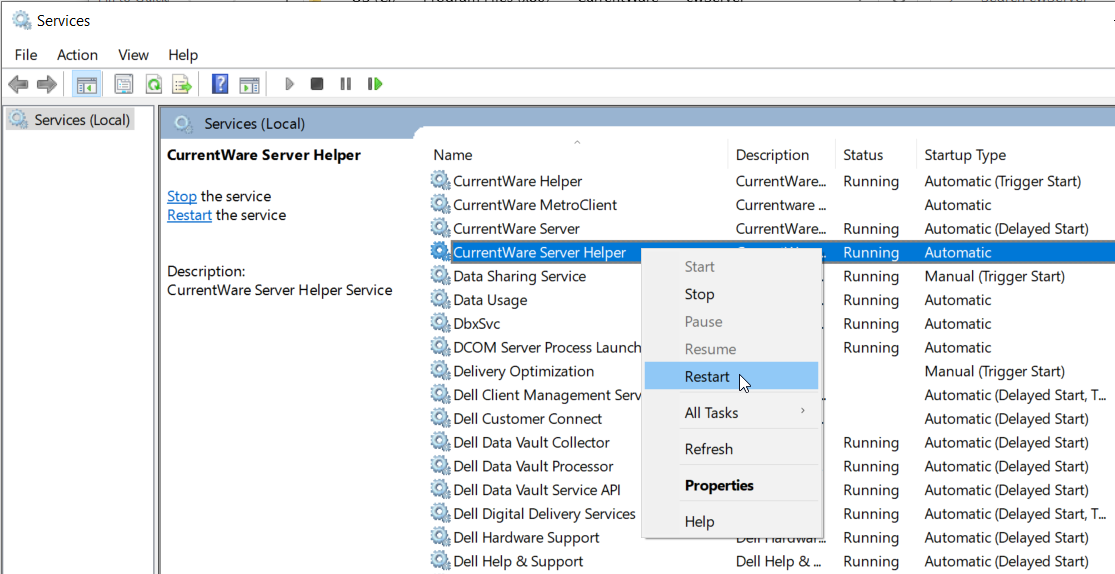Select the DbxSvc service name

(x=477, y=324)
